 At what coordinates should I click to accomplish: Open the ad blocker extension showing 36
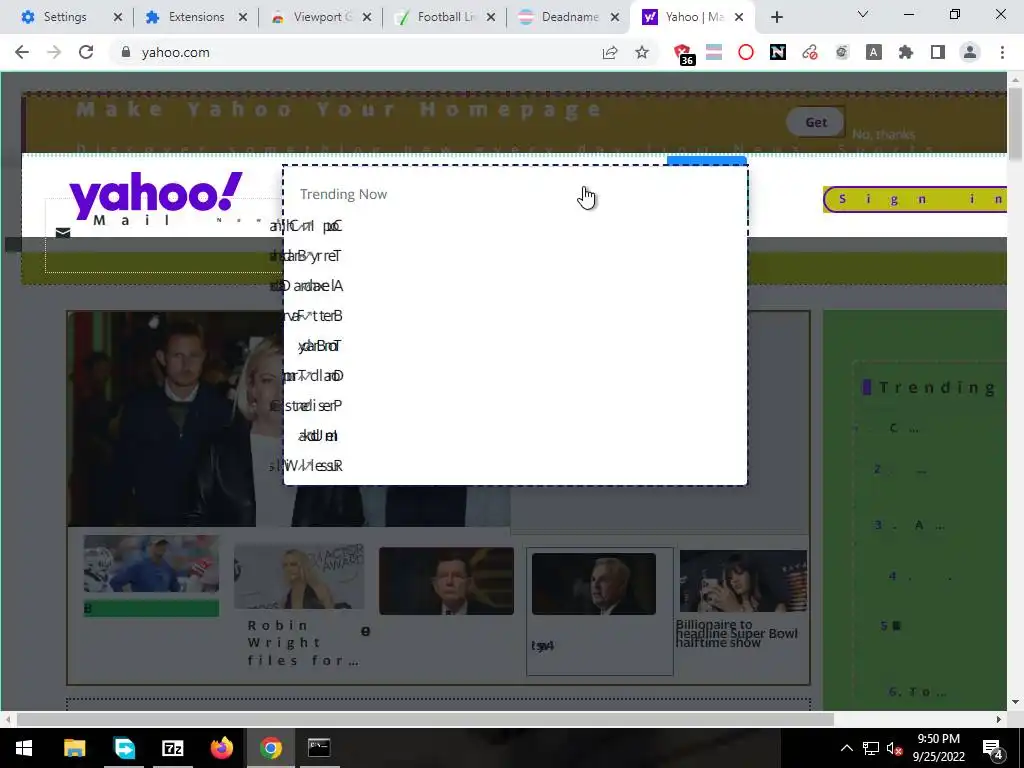click(683, 54)
